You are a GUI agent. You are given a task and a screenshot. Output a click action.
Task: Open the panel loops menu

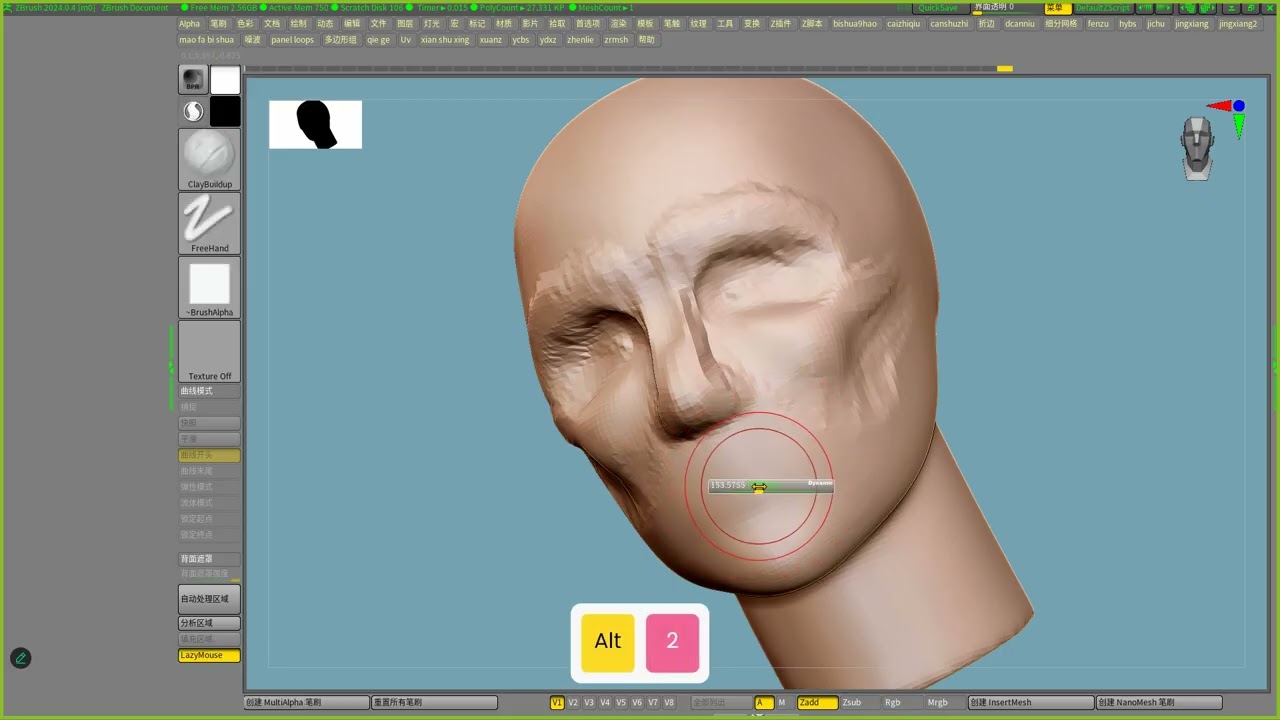coord(292,40)
